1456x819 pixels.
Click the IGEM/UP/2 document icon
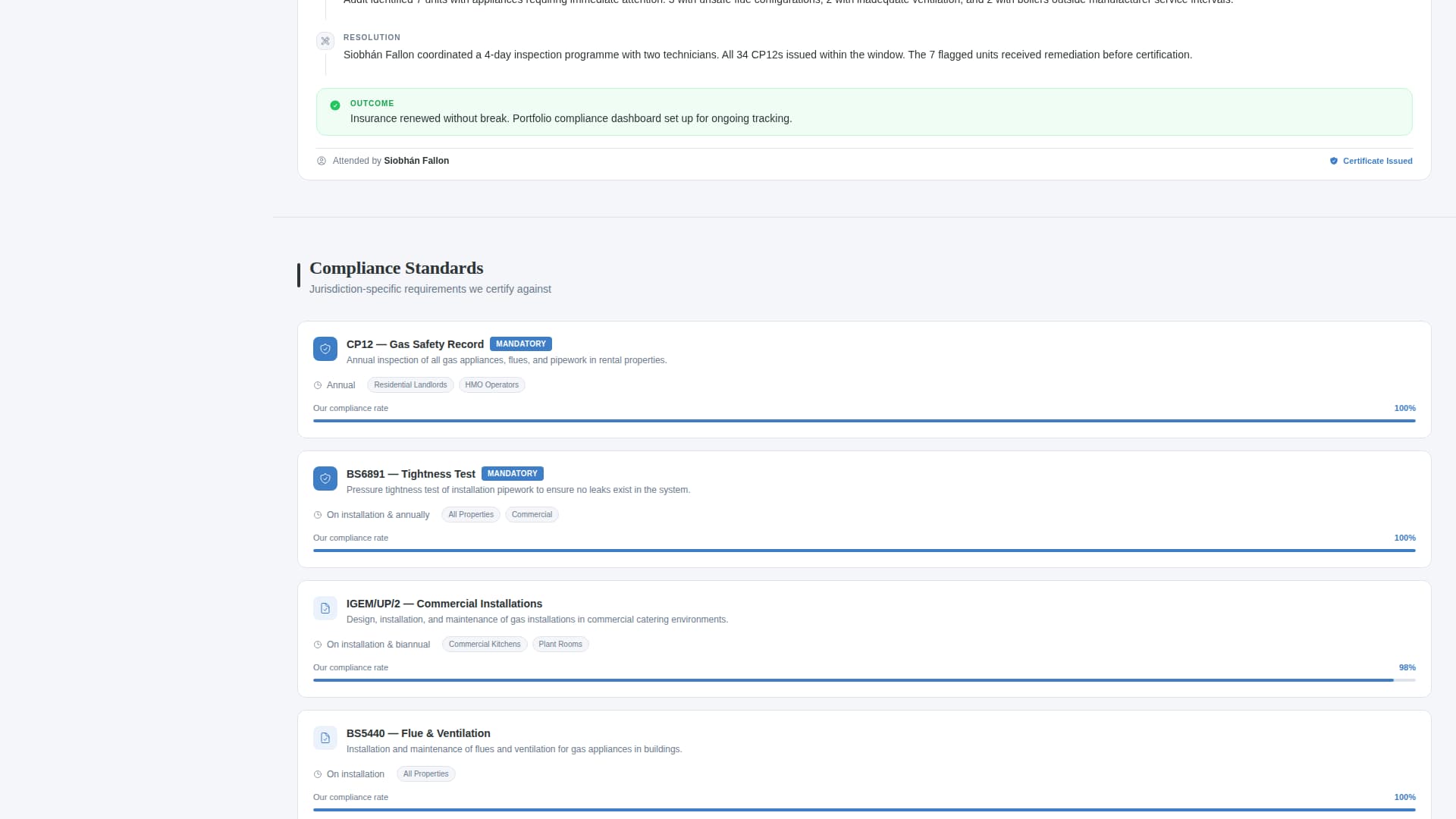325,608
